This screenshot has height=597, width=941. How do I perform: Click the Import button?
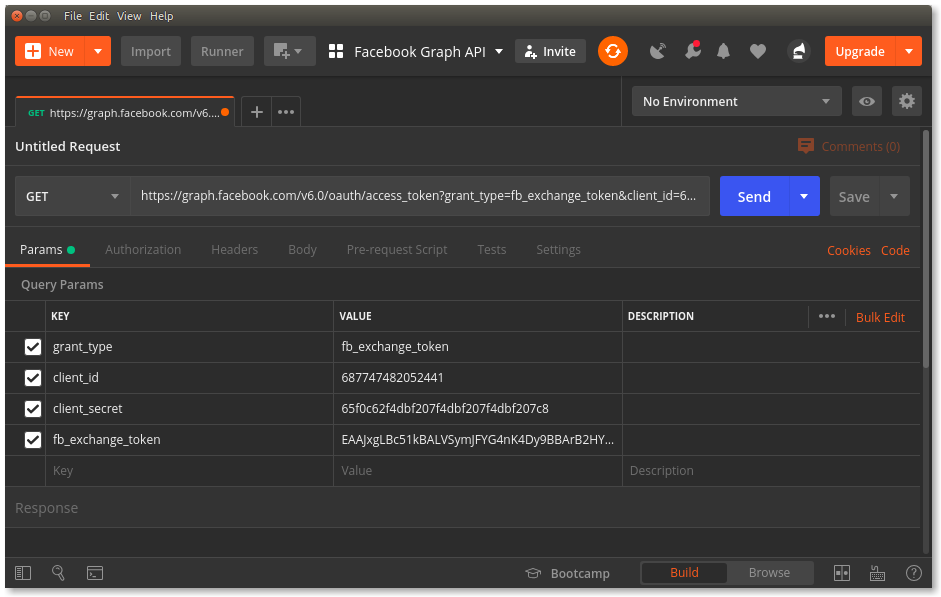(151, 51)
